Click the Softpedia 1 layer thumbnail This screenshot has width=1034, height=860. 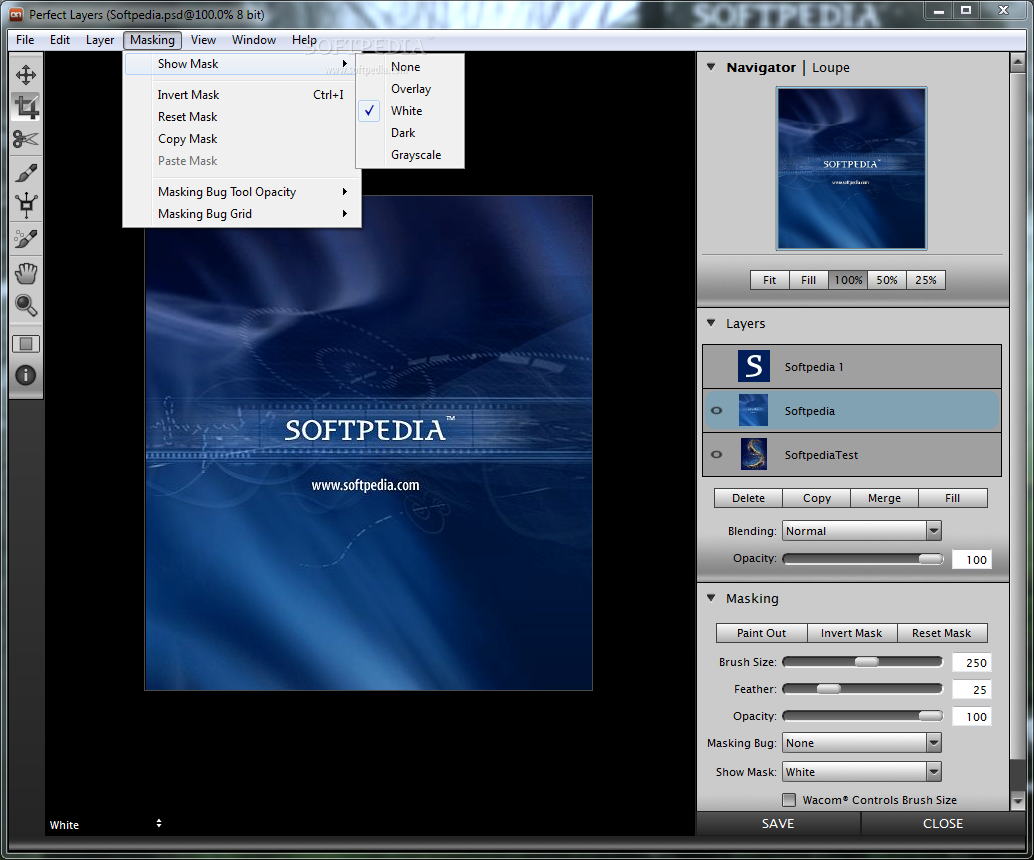[754, 367]
